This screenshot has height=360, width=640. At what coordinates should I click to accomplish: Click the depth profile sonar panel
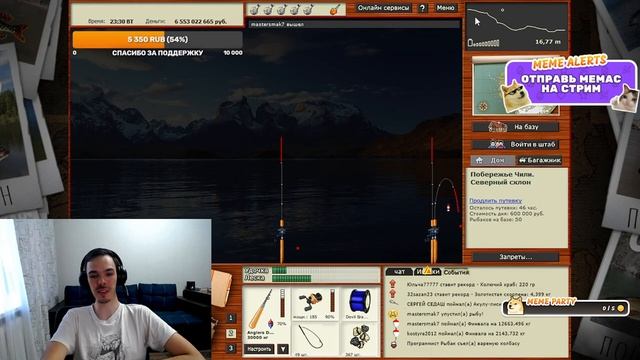tap(517, 27)
